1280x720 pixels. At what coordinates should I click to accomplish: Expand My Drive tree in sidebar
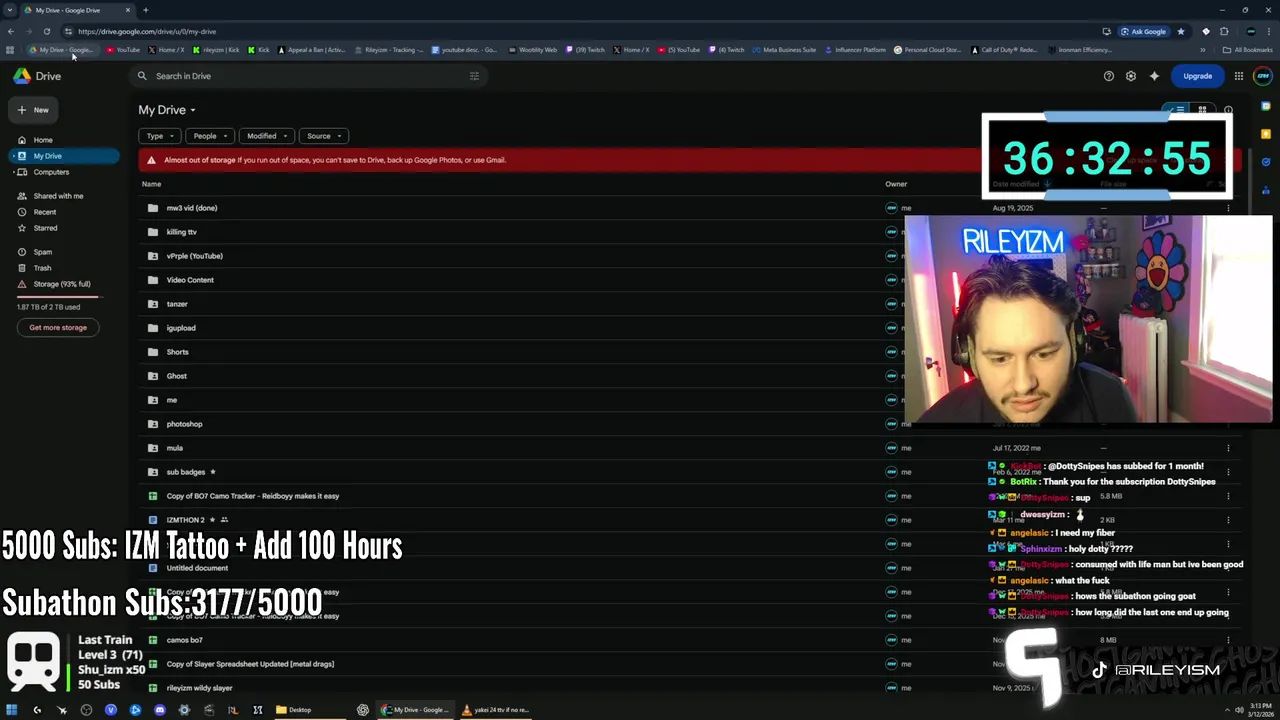click(x=13, y=156)
